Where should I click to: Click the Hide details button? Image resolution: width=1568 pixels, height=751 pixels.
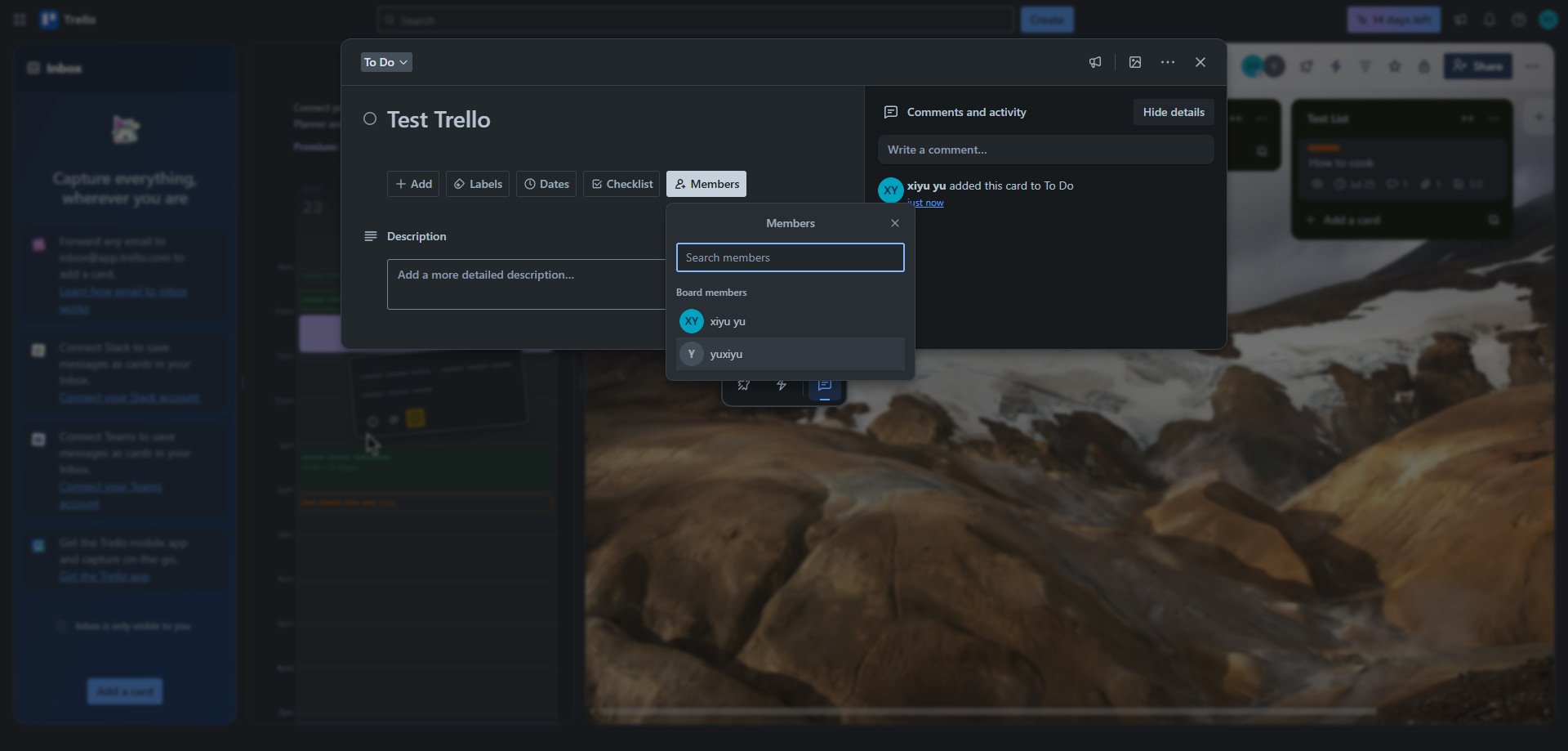(1174, 112)
